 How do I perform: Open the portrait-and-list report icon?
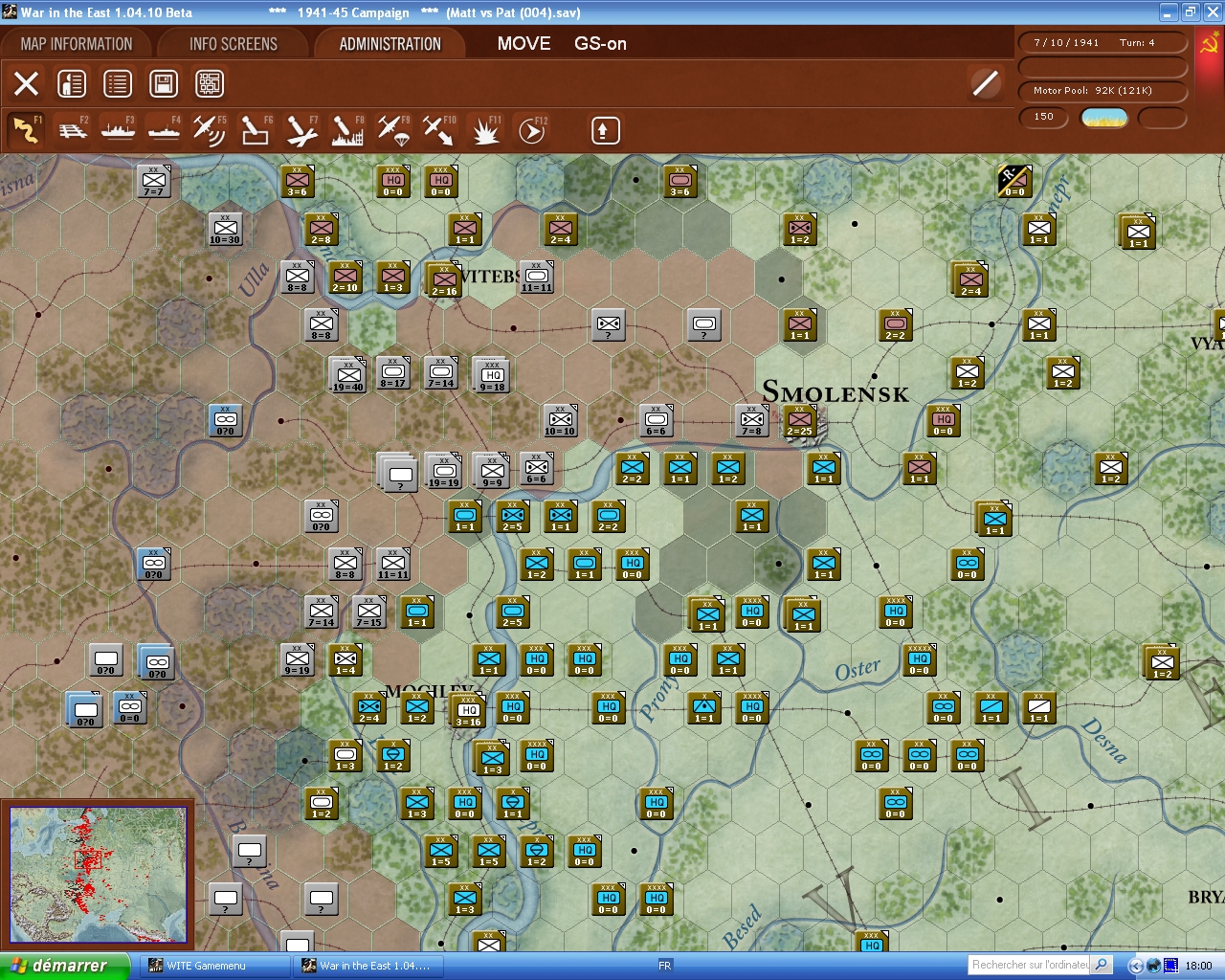(x=72, y=84)
